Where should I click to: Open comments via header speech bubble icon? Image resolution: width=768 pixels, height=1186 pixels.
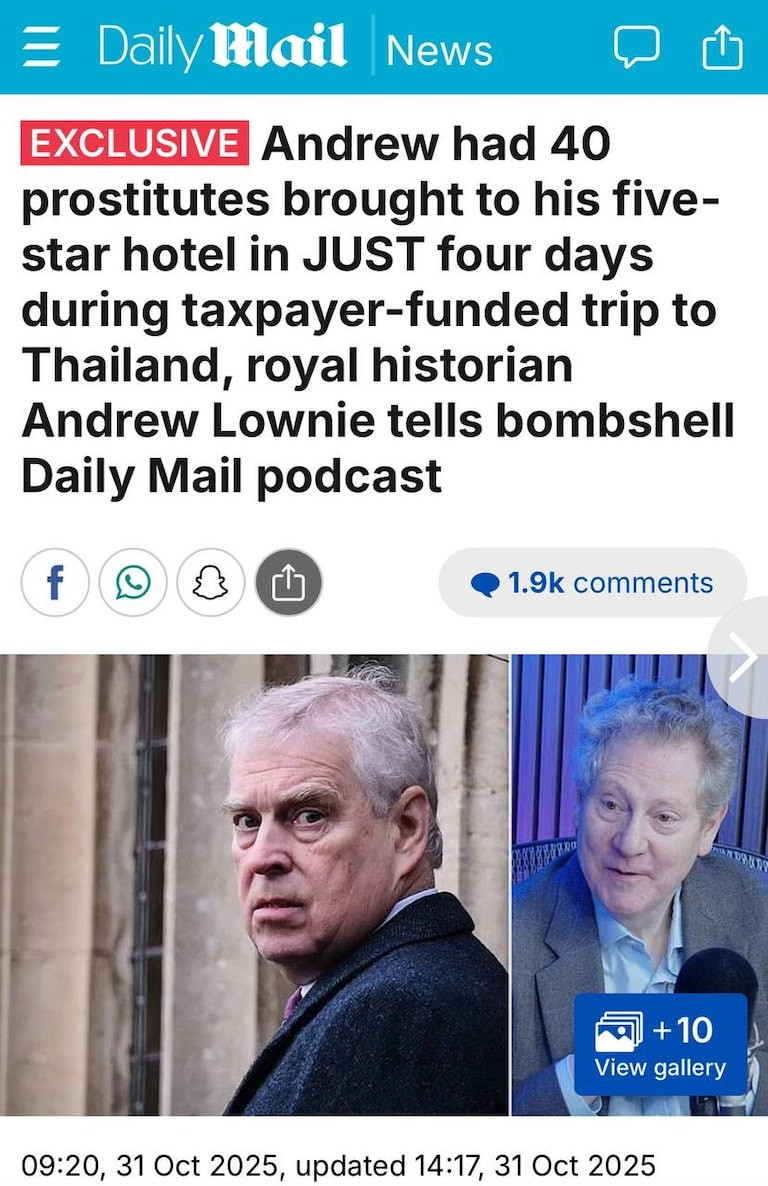click(x=636, y=47)
